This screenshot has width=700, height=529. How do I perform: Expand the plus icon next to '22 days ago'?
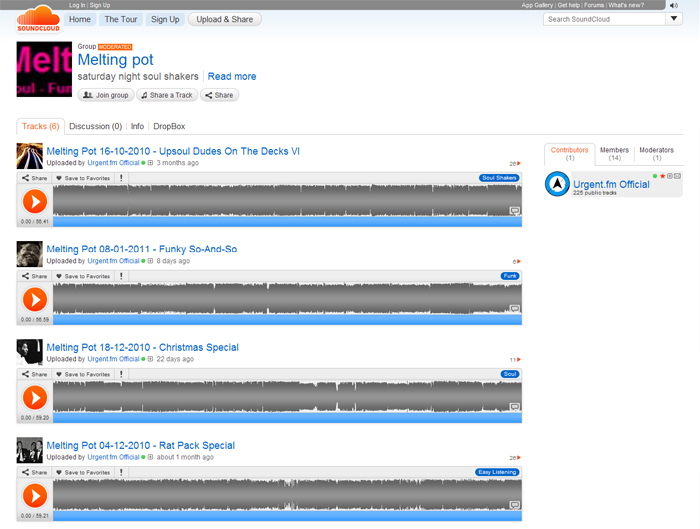pos(150,359)
